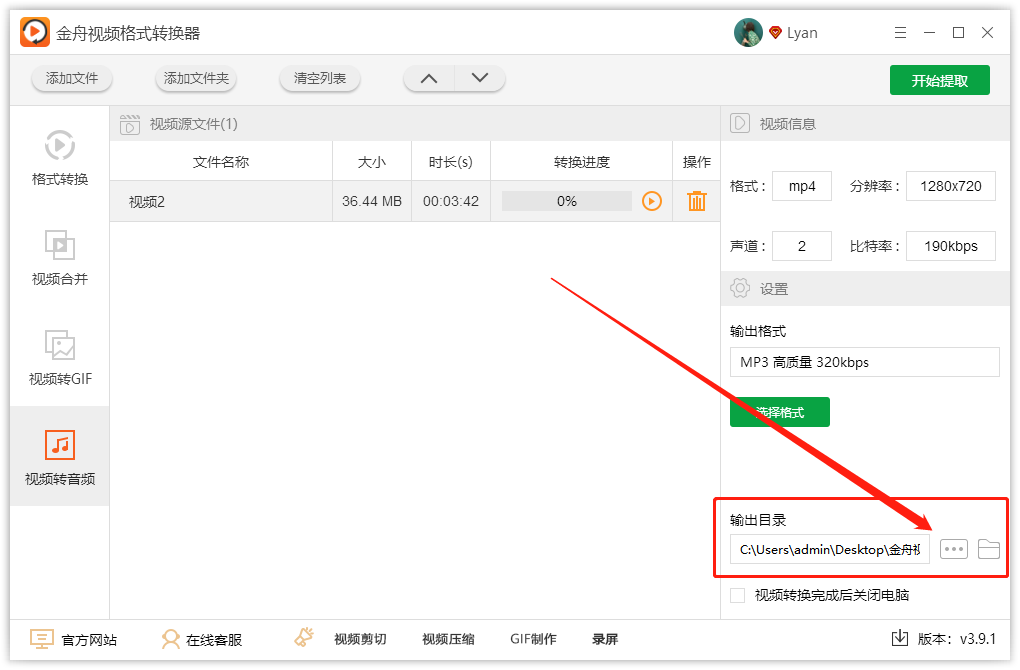Delete 视频2 using the trash icon

[697, 201]
